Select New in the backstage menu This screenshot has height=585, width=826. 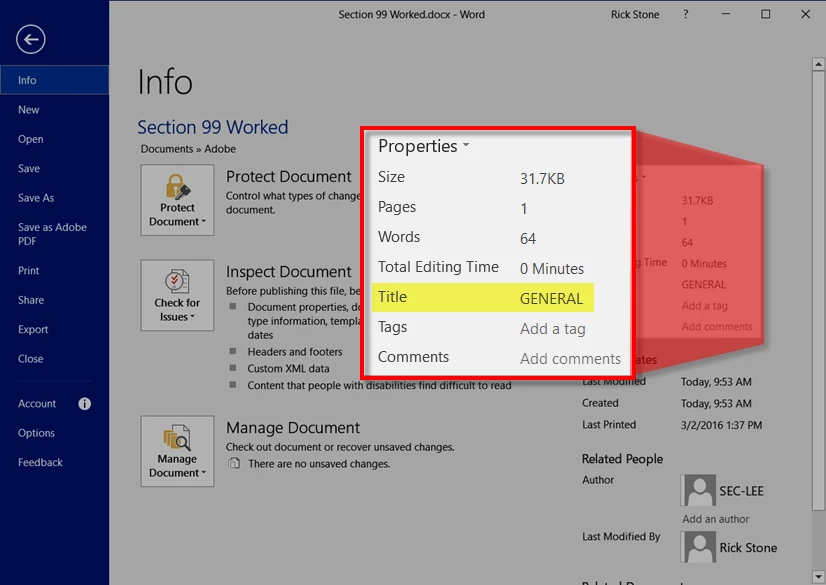(x=54, y=110)
